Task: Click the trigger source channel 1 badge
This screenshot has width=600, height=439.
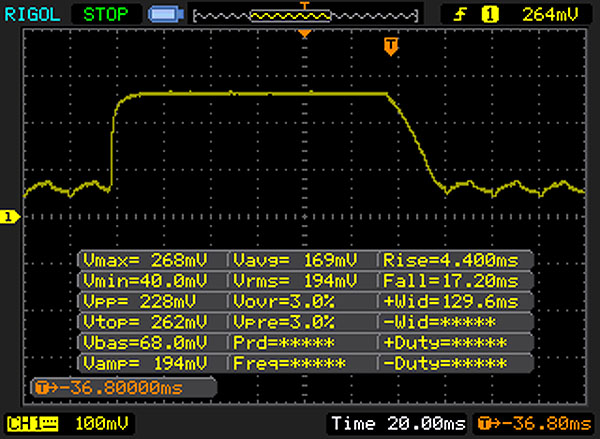Action: [491, 14]
